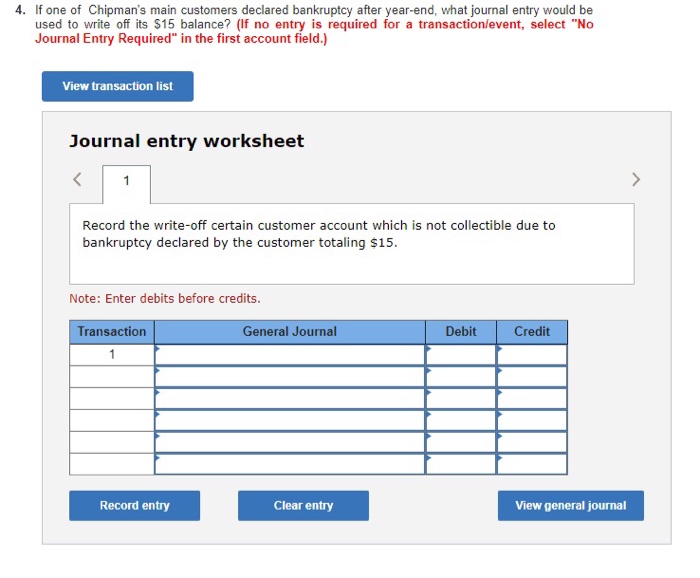The image size is (700, 578).
Task: Click second row Credit amount field
Action: [532, 377]
